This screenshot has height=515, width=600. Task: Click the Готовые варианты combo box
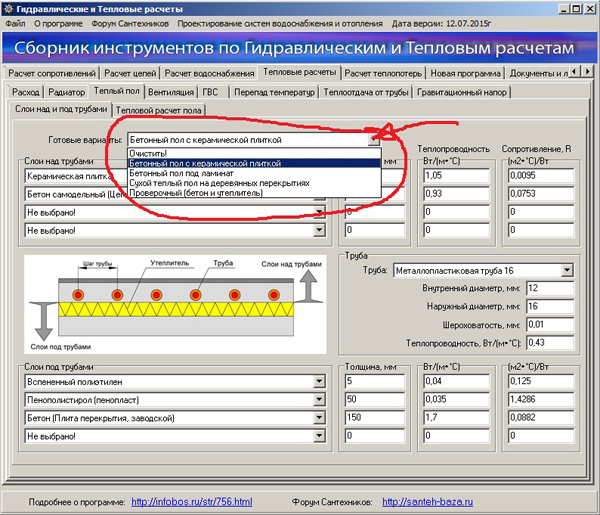pyautogui.click(x=253, y=140)
